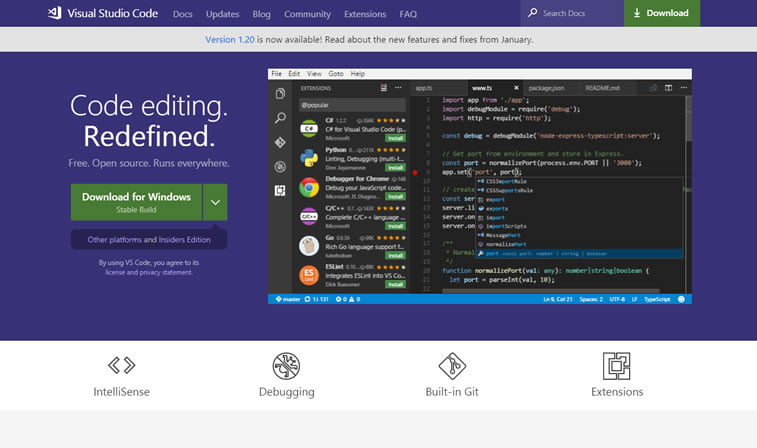Click Download for Windows Stable Build
The width and height of the screenshot is (757, 448).
136,202
